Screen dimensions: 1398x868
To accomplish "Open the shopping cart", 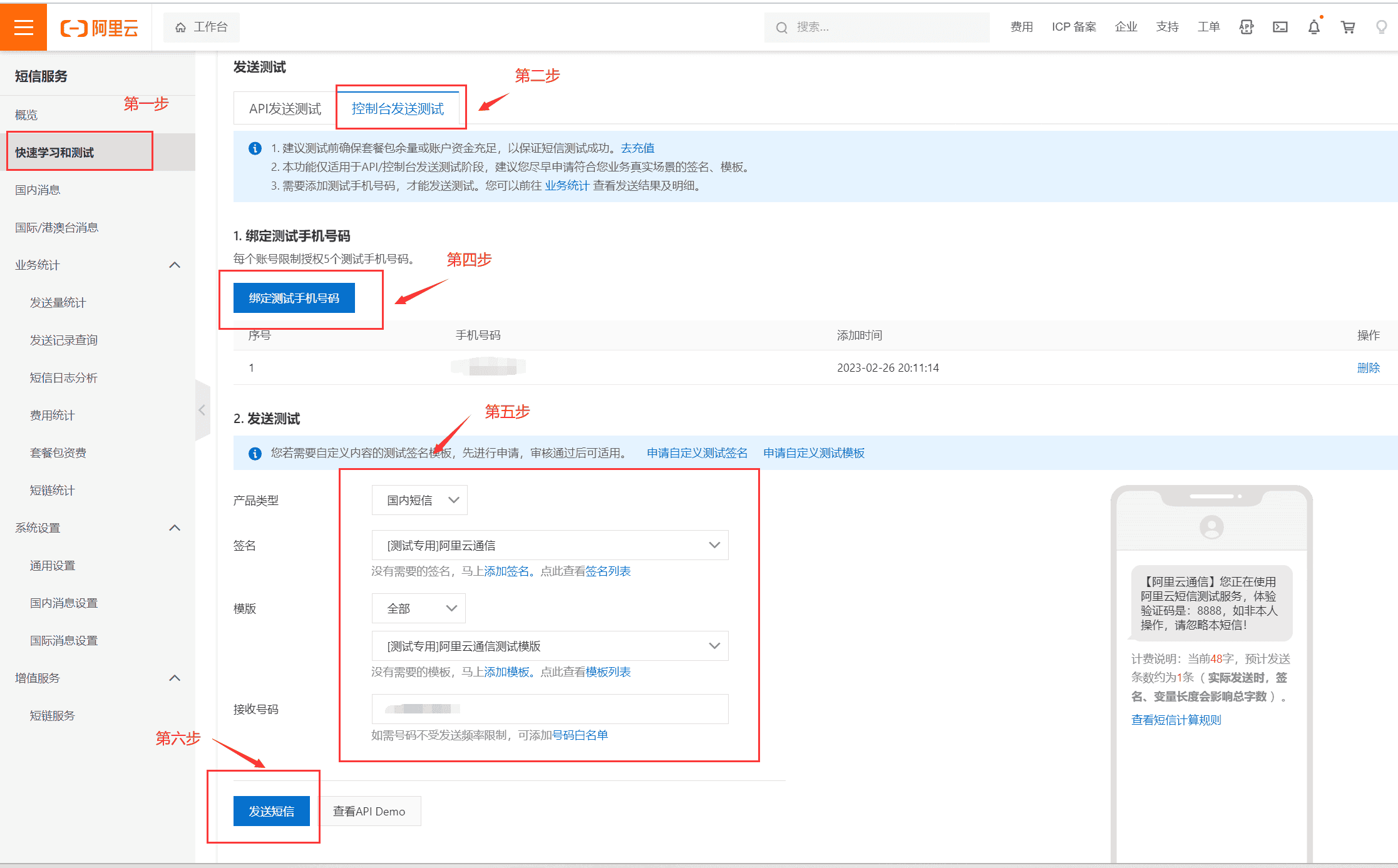I will (x=1348, y=27).
